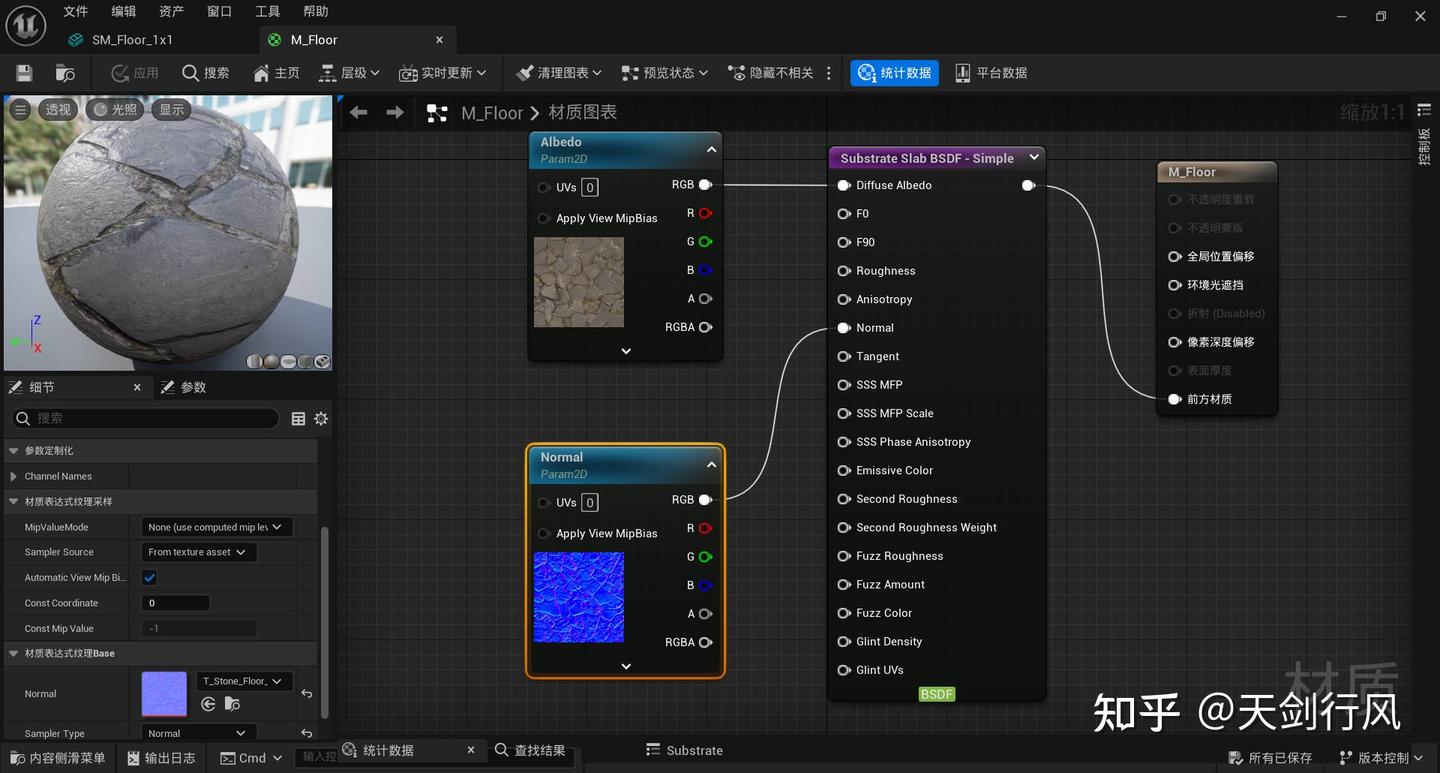Collapse the Albedo node with its chevron
1440x773 pixels.
(711, 150)
